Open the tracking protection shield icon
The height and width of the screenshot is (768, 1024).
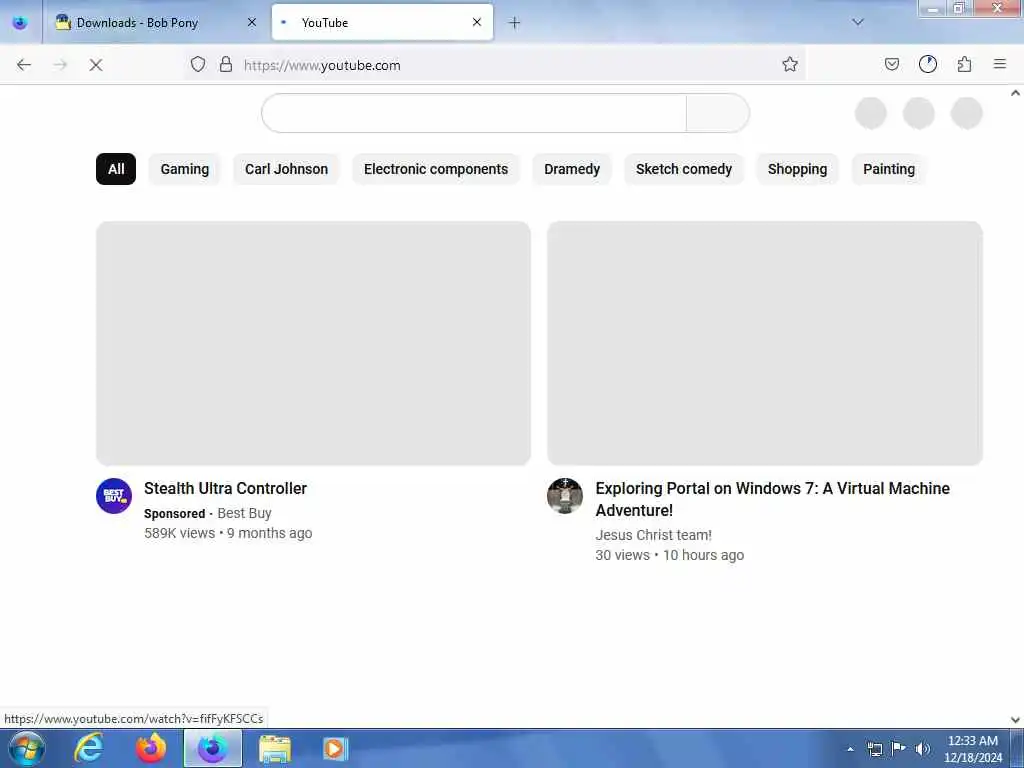[198, 64]
